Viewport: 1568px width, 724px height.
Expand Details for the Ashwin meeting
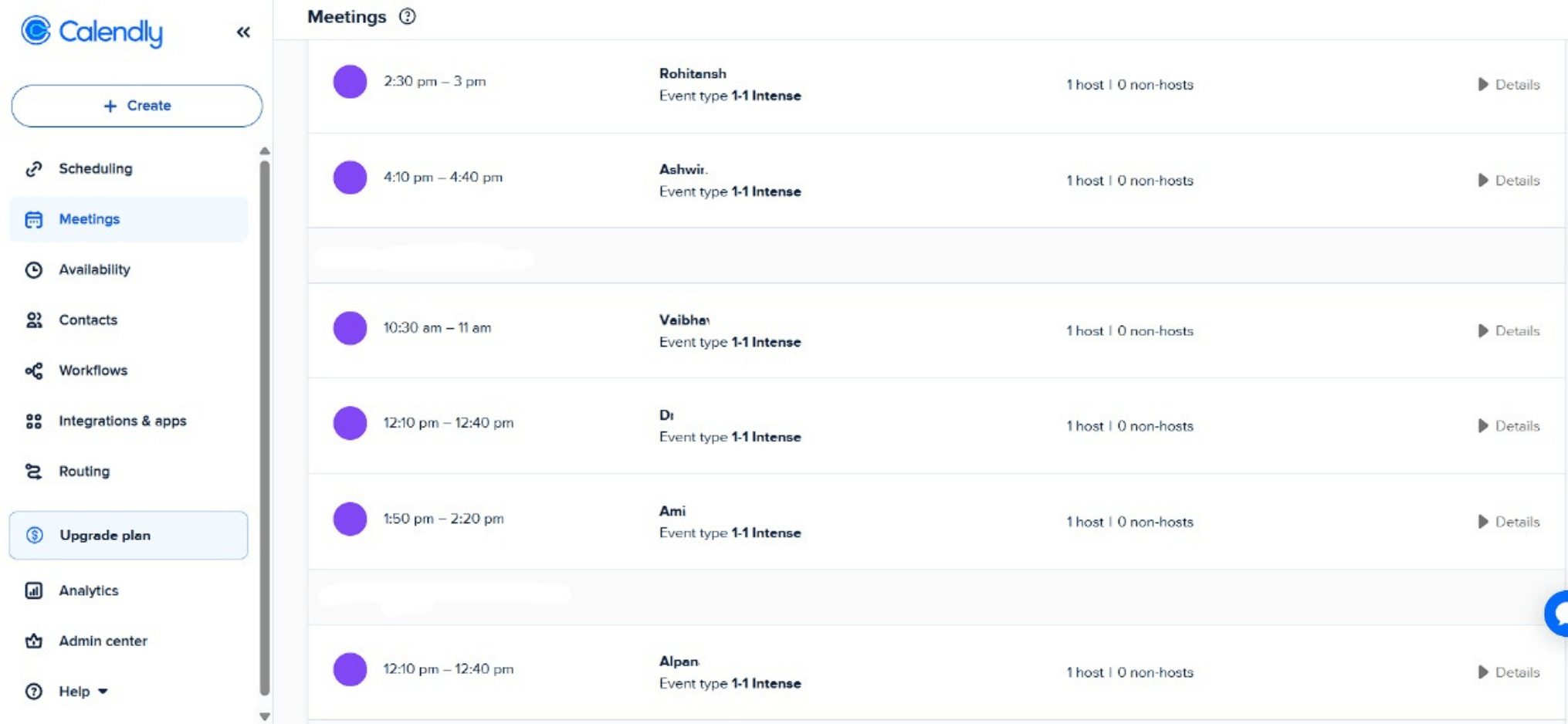tap(1509, 180)
